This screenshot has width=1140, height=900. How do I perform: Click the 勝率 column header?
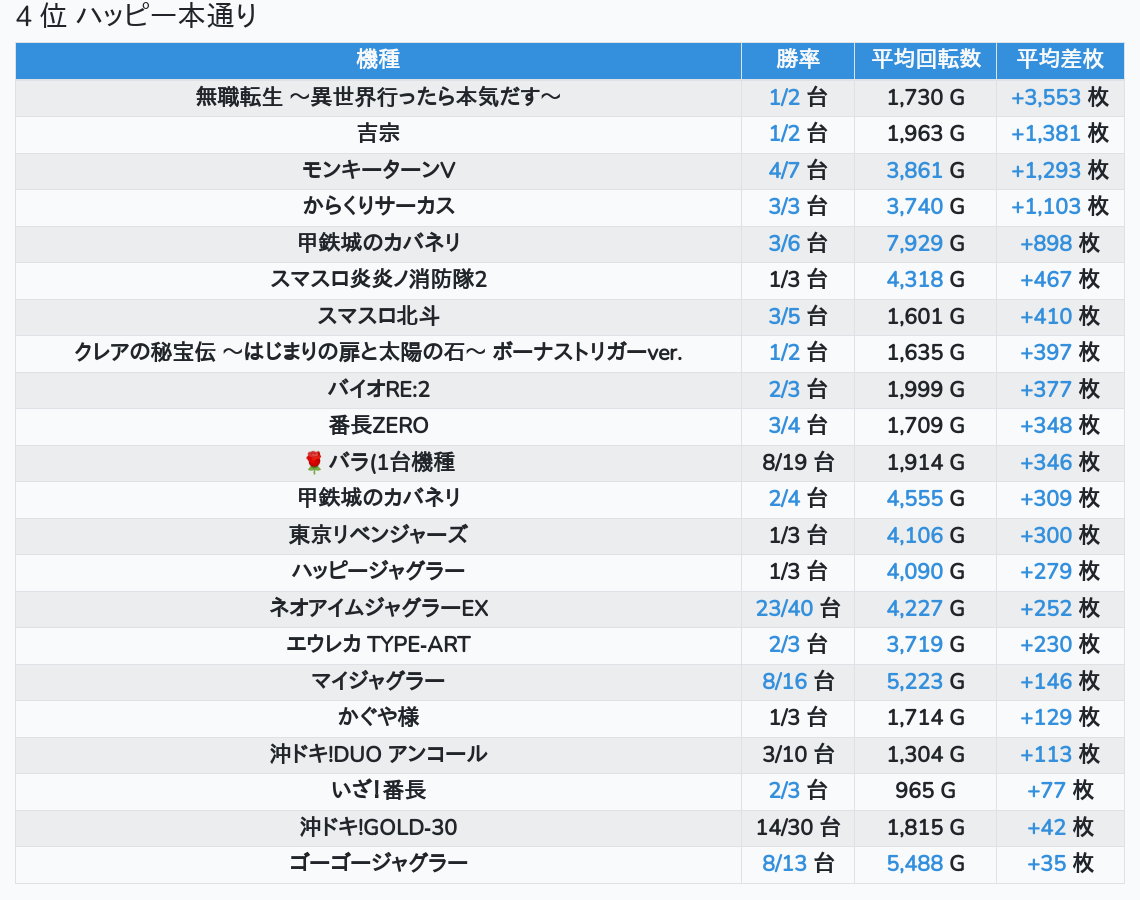coord(797,60)
